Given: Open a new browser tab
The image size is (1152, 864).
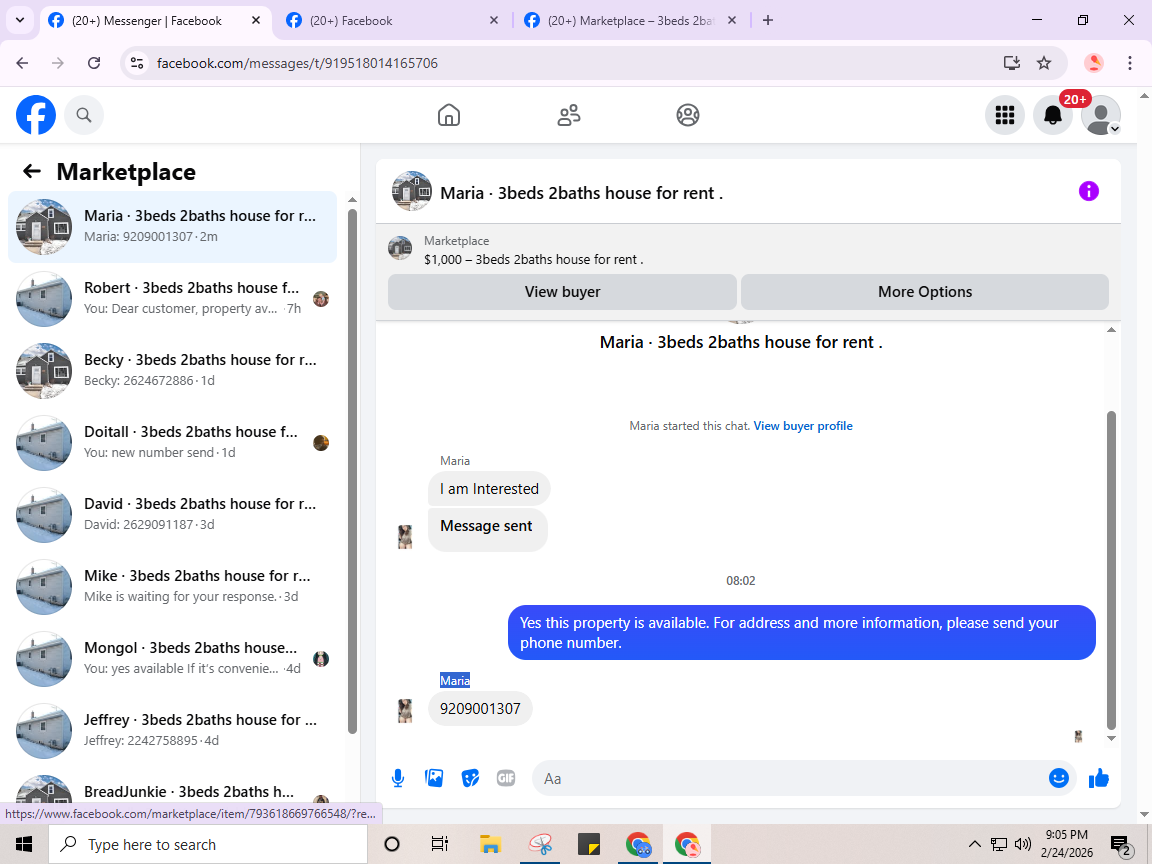Looking at the screenshot, I should (768, 21).
